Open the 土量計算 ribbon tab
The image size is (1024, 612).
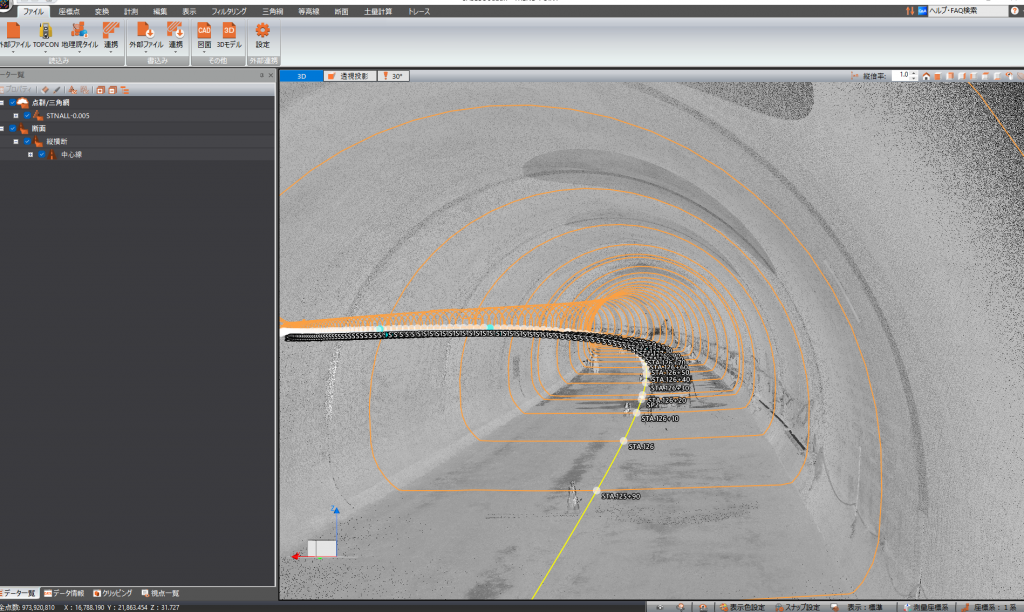pos(377,12)
